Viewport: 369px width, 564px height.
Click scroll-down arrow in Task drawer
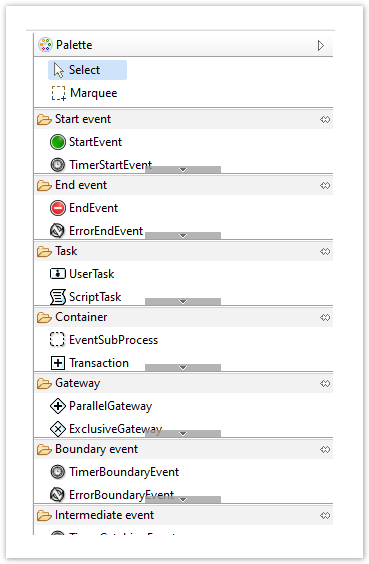pos(183,301)
